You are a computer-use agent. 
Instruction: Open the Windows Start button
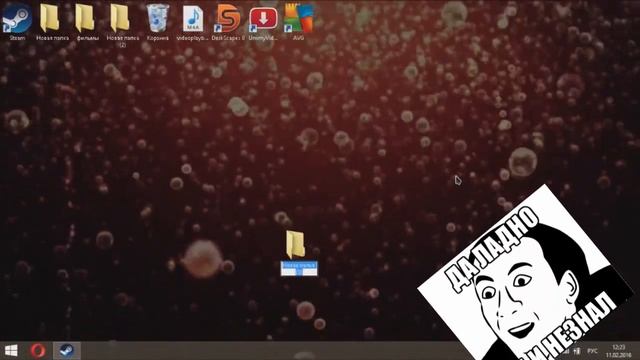pos(11,351)
